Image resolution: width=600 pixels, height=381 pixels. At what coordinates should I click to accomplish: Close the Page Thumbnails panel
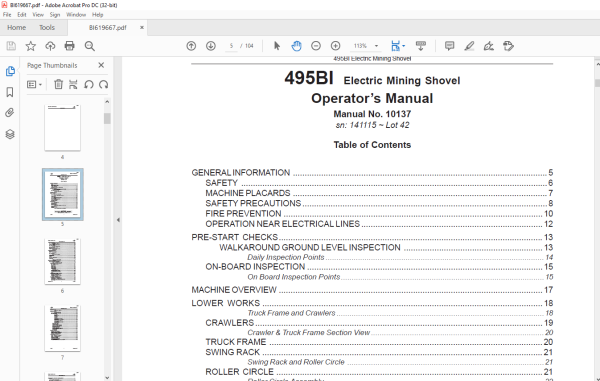tap(101, 65)
